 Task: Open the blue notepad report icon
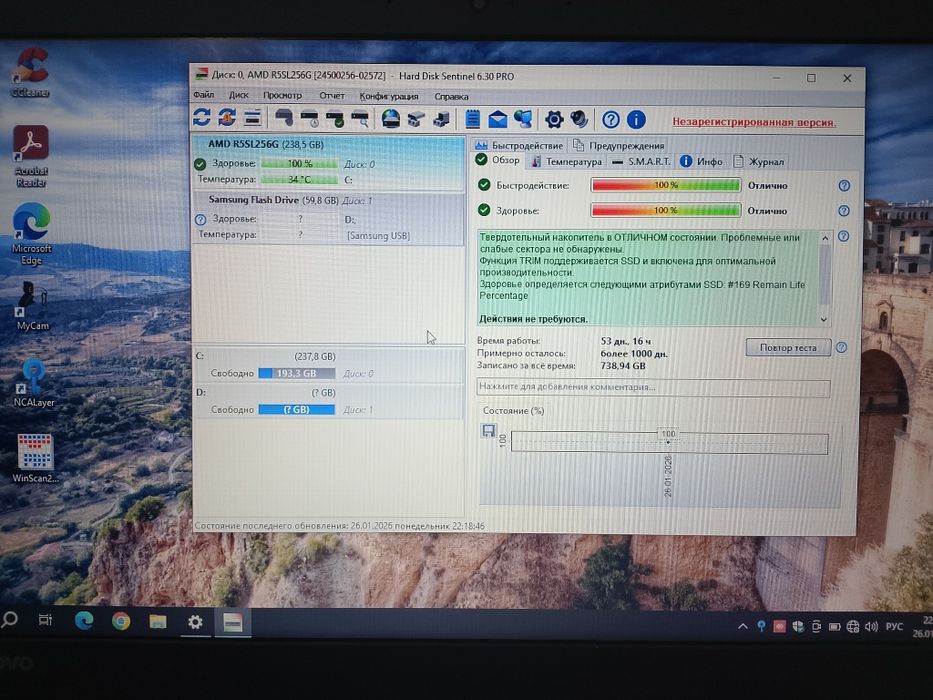pos(472,119)
